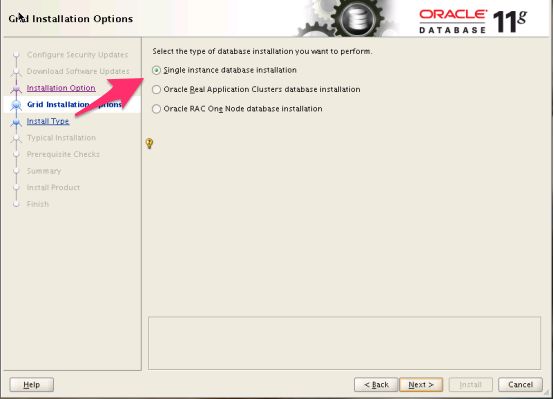Cancel the installation wizard
The image size is (554, 399).
520,385
